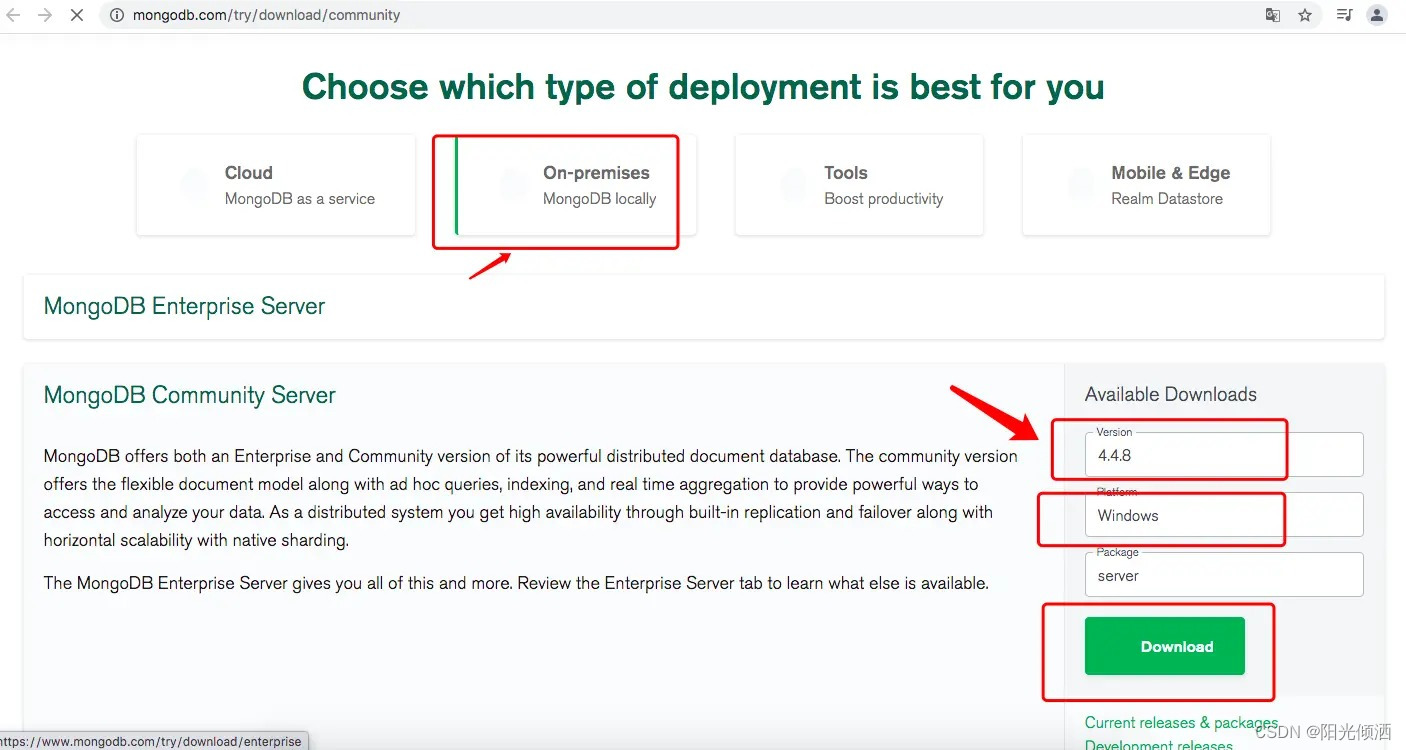The width and height of the screenshot is (1406, 750).
Task: Click the On-premises card icon
Action: (x=514, y=185)
